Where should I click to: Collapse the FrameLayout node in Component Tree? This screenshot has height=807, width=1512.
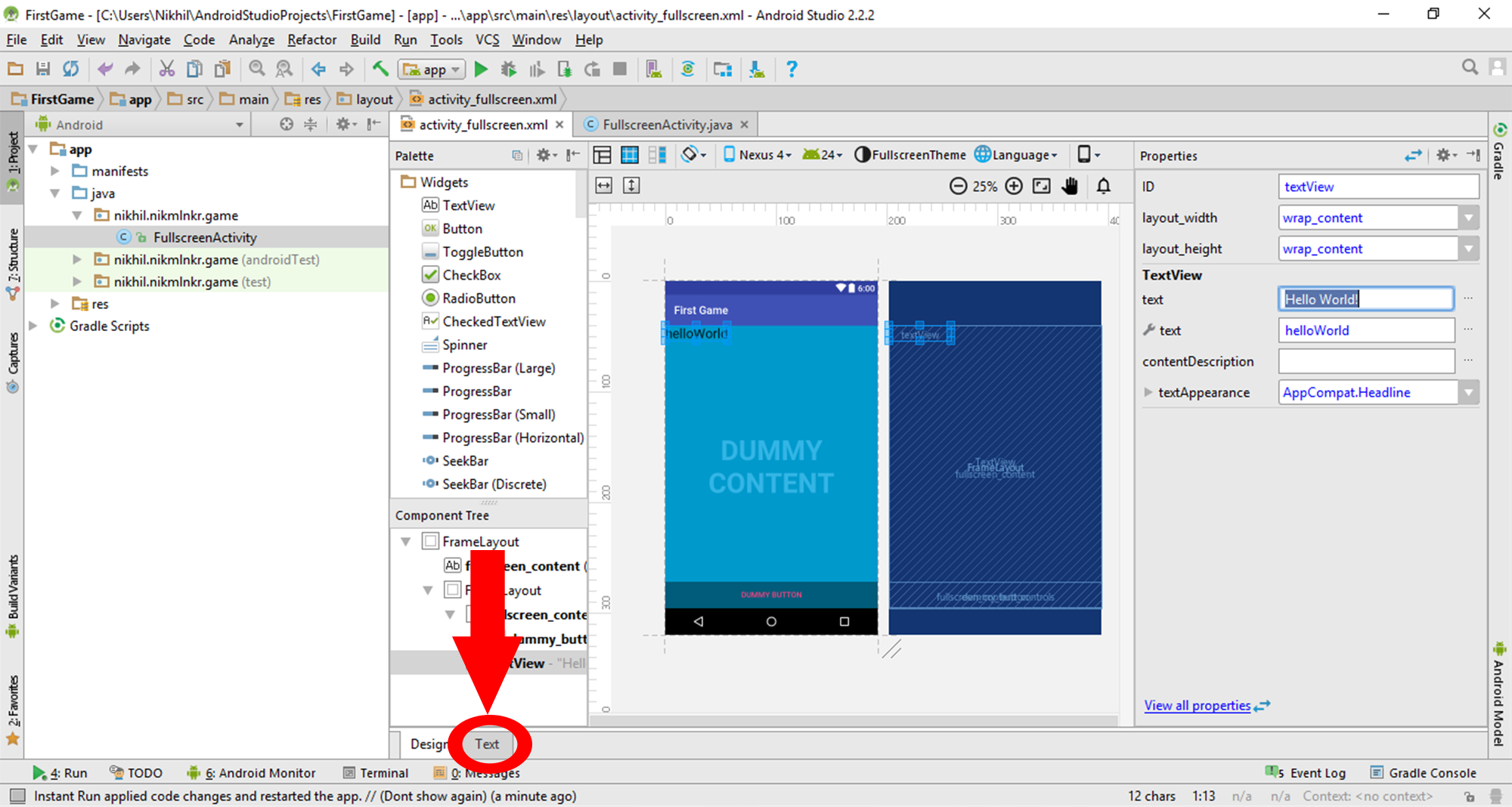pyautogui.click(x=406, y=542)
